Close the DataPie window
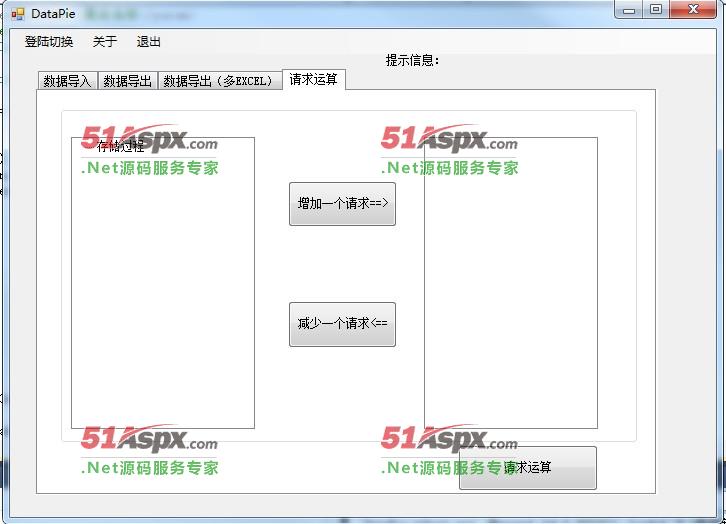Screen dimensions: 726x524 (693, 10)
